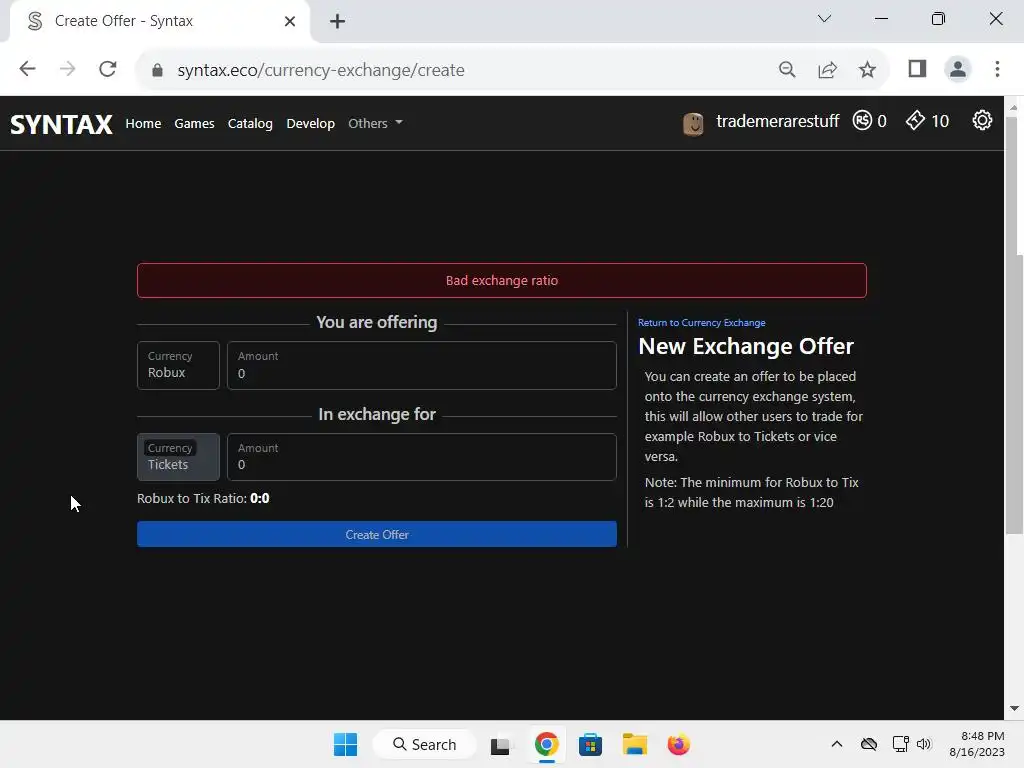Click the New Exchange Offer heading
Viewport: 1024px width, 768px height.
[x=746, y=346]
